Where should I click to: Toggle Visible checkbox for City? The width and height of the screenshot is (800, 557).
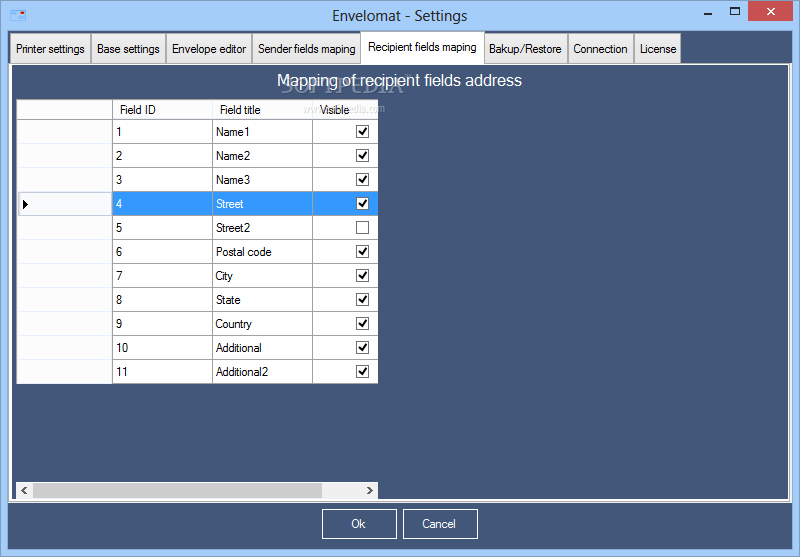[x=362, y=275]
